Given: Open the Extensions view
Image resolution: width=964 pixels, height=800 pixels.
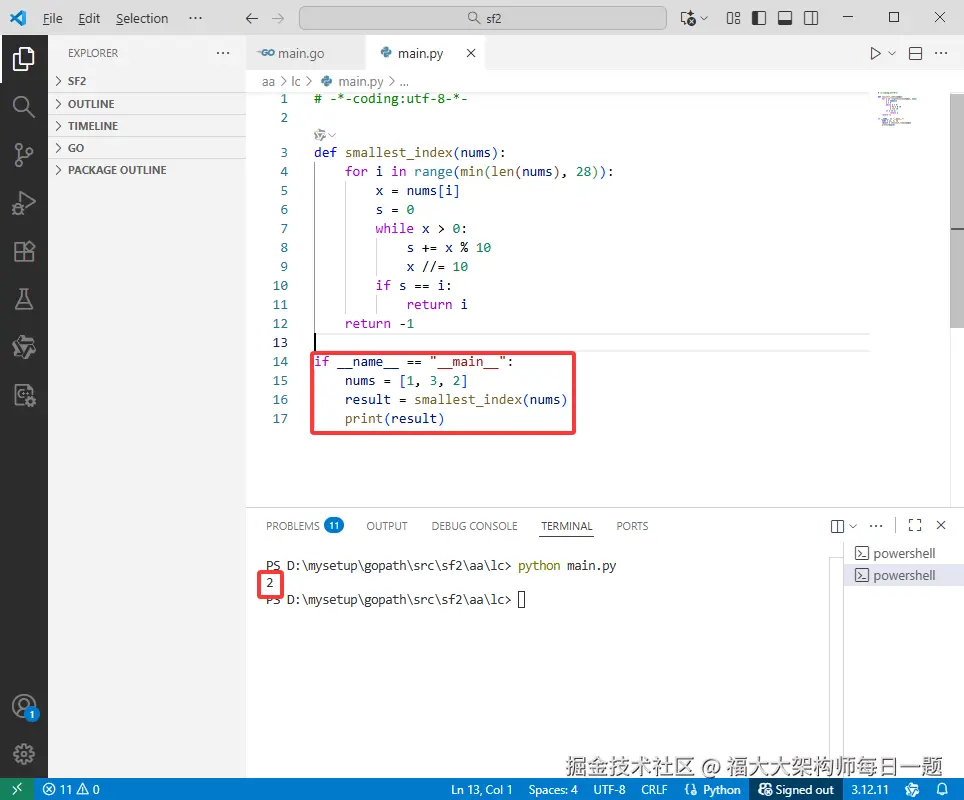Looking at the screenshot, I should pyautogui.click(x=23, y=251).
